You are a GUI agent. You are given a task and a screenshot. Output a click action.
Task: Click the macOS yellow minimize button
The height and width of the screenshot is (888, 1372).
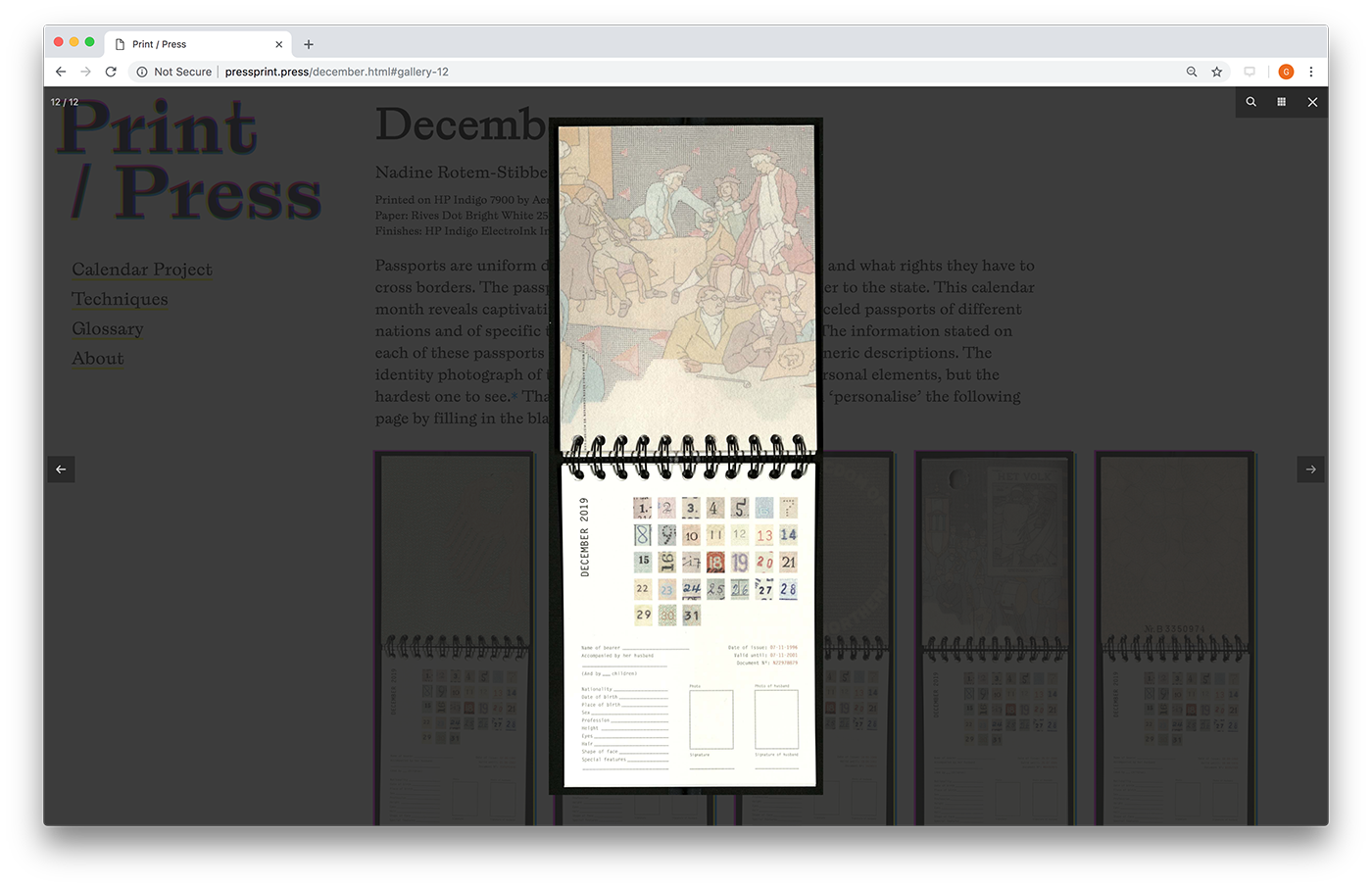[x=74, y=42]
